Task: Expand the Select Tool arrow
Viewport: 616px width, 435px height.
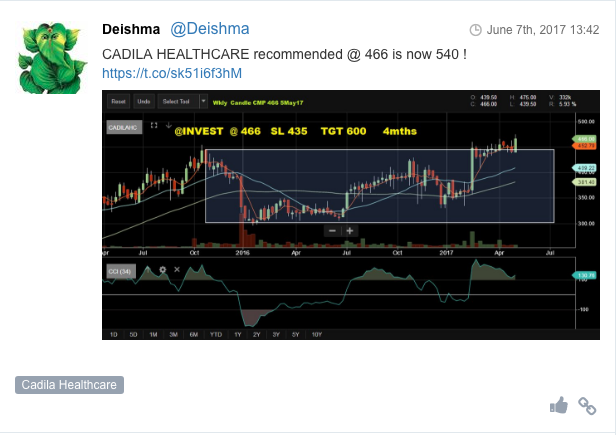Action: point(203,101)
